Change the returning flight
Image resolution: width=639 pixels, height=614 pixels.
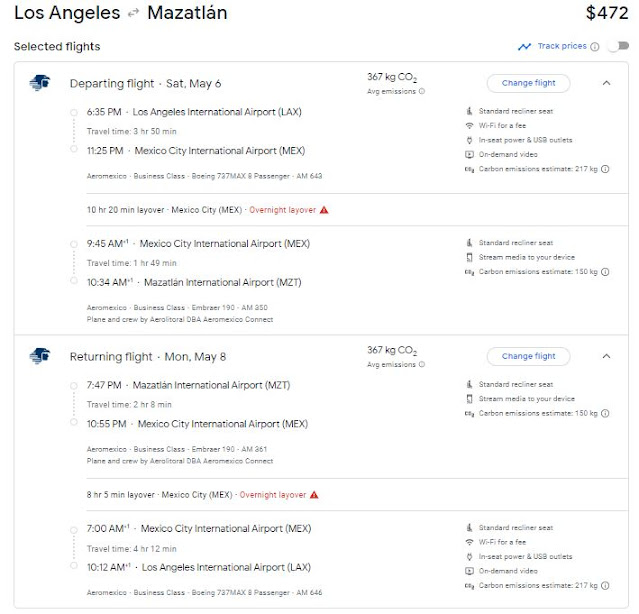point(528,356)
